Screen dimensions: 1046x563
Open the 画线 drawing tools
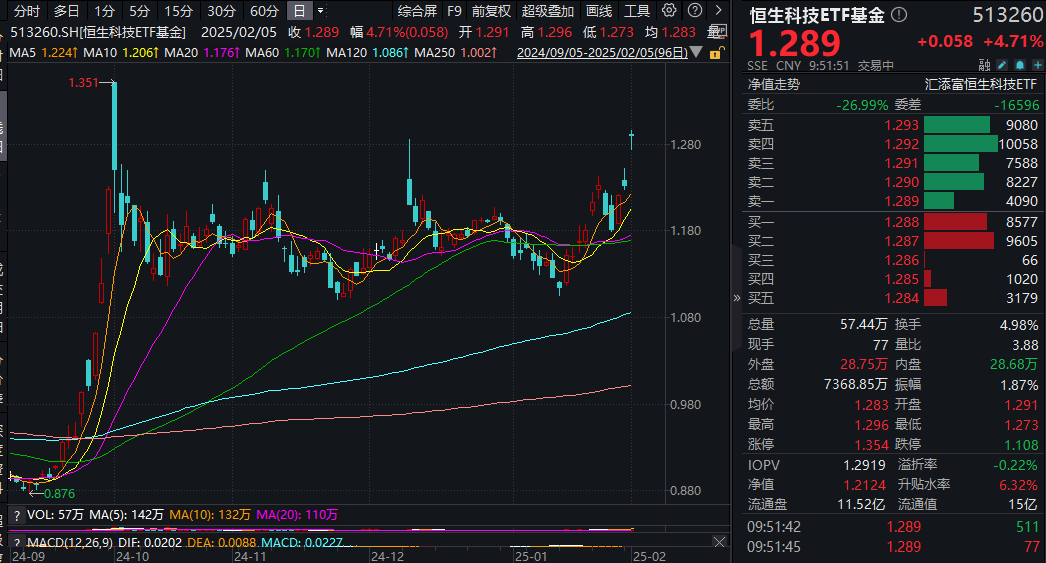pyautogui.click(x=598, y=11)
